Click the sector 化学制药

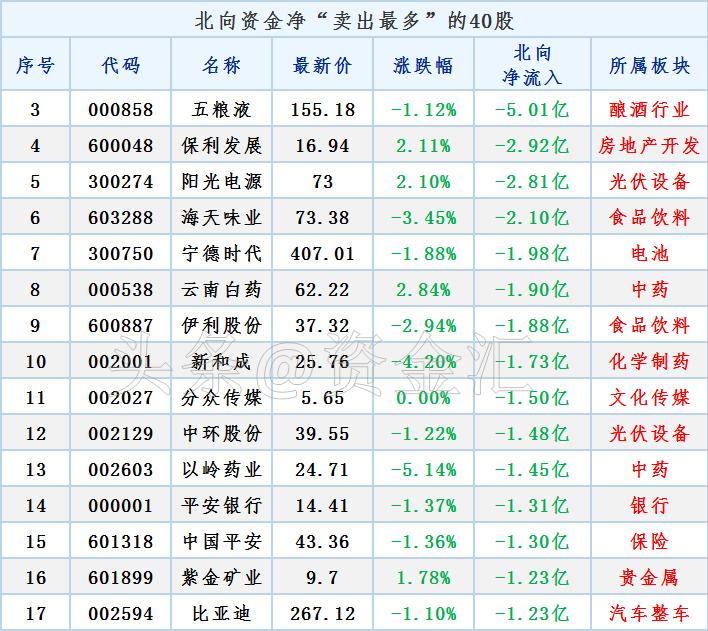pos(649,361)
